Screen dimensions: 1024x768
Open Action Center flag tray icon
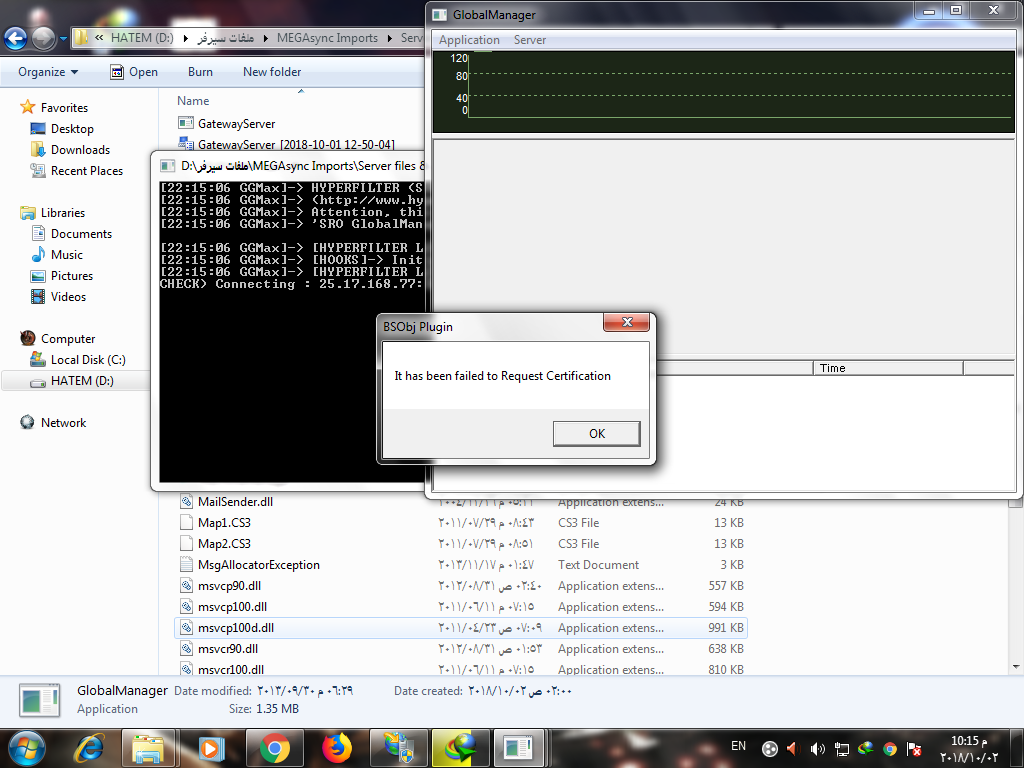pyautogui.click(x=914, y=749)
